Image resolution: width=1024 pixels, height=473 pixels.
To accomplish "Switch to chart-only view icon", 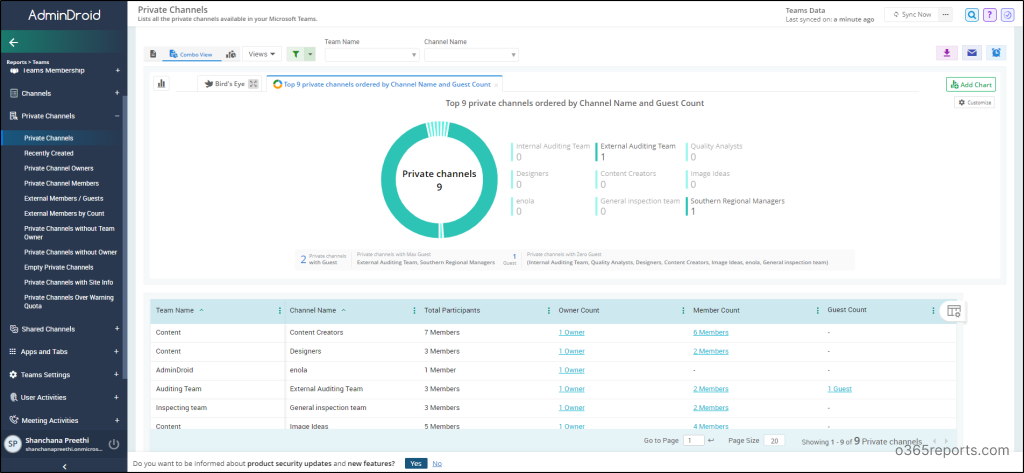I will (x=231, y=54).
